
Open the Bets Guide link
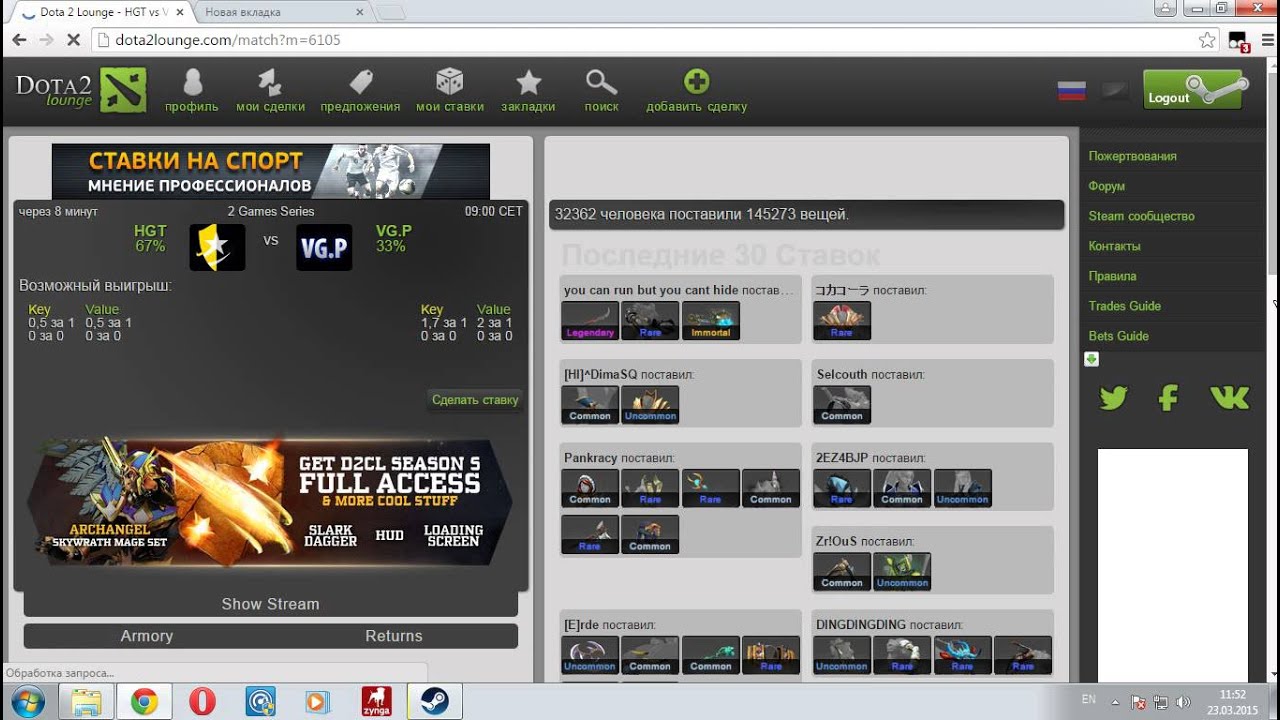tap(1118, 336)
